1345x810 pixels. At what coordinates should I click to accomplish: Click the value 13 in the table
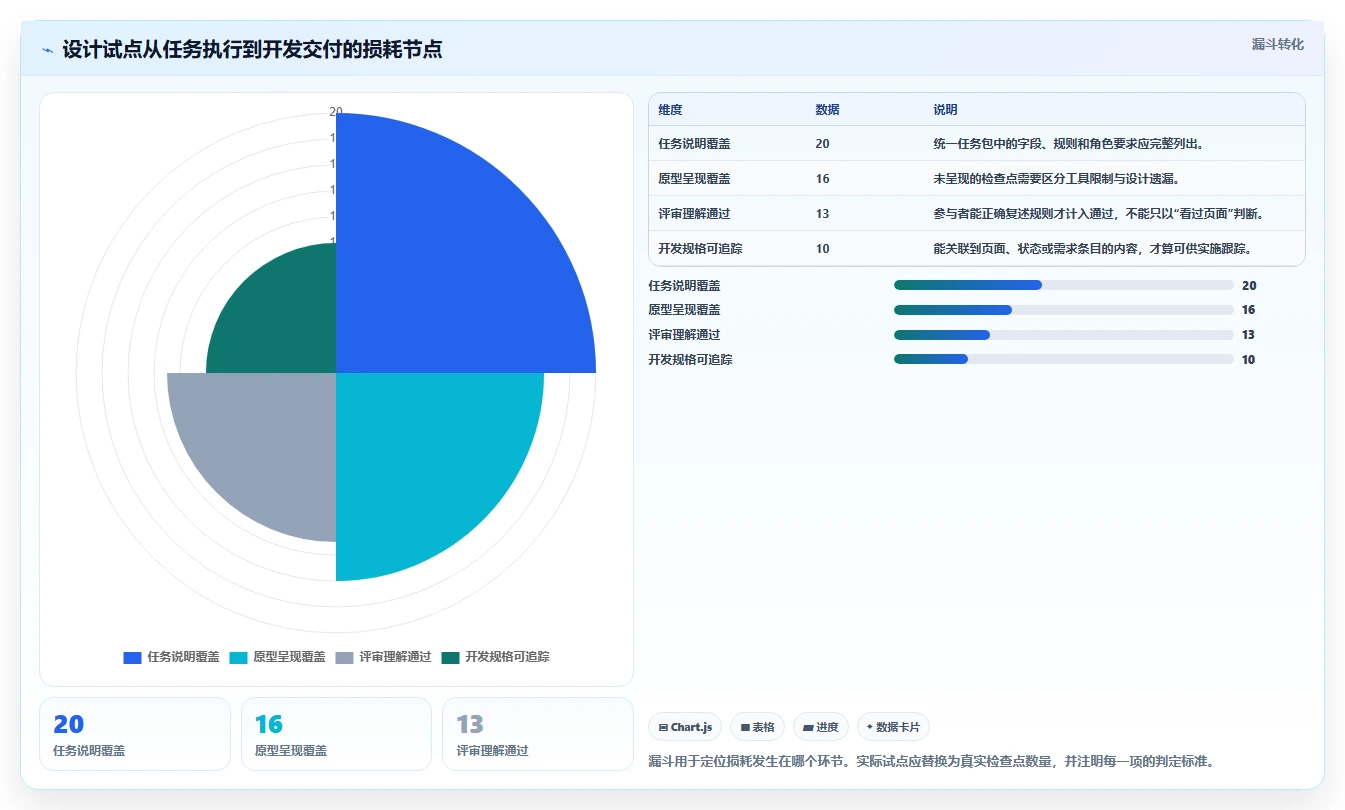[822, 214]
